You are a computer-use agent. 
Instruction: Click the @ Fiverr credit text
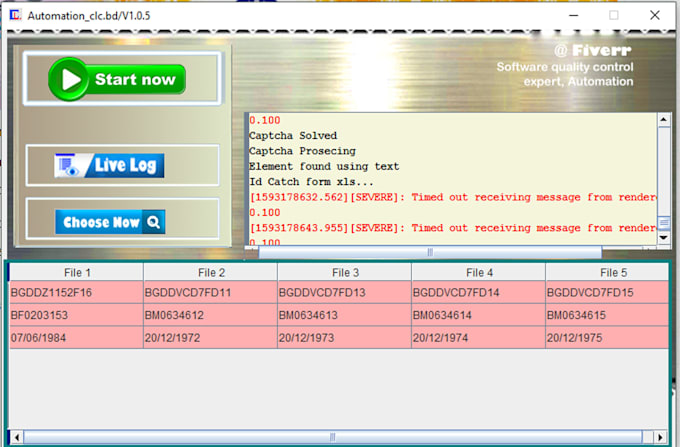[592, 51]
